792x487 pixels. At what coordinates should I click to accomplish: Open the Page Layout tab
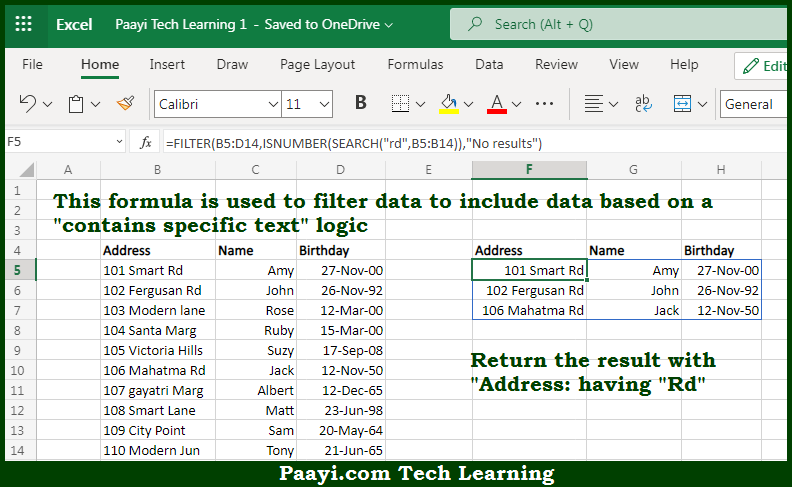pyautogui.click(x=317, y=65)
